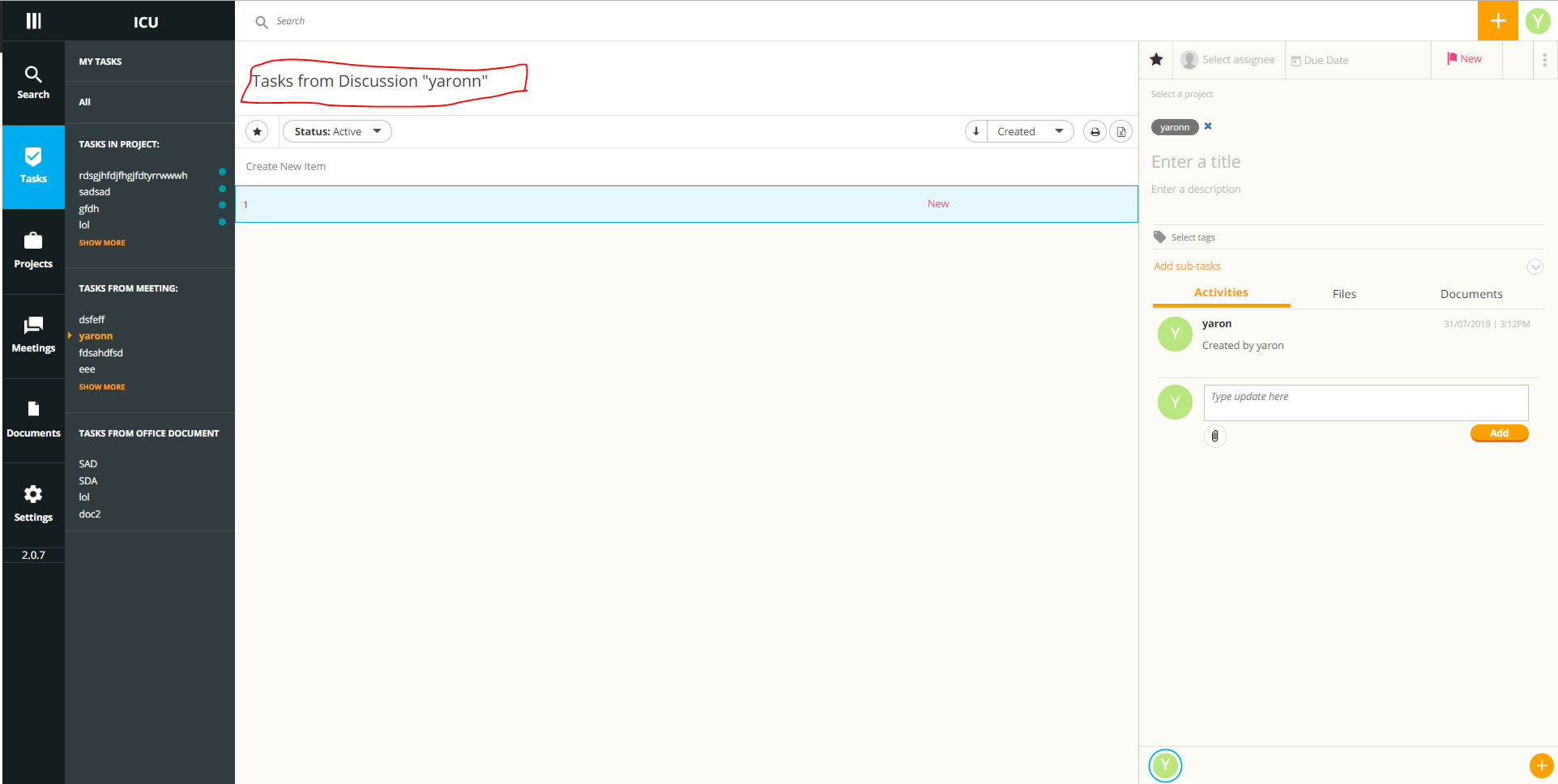Click Select a project field

point(1182,94)
